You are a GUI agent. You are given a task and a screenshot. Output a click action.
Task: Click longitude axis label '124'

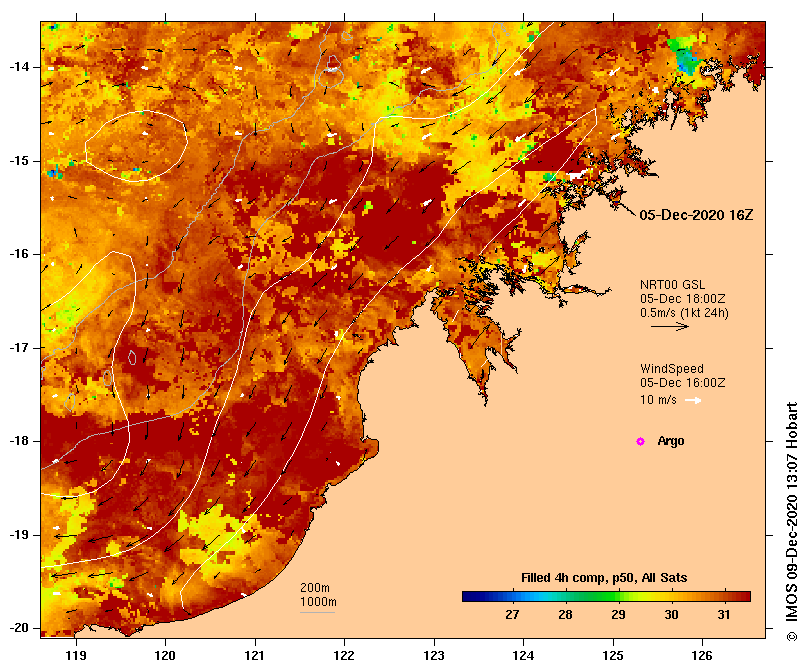[x=523, y=656]
